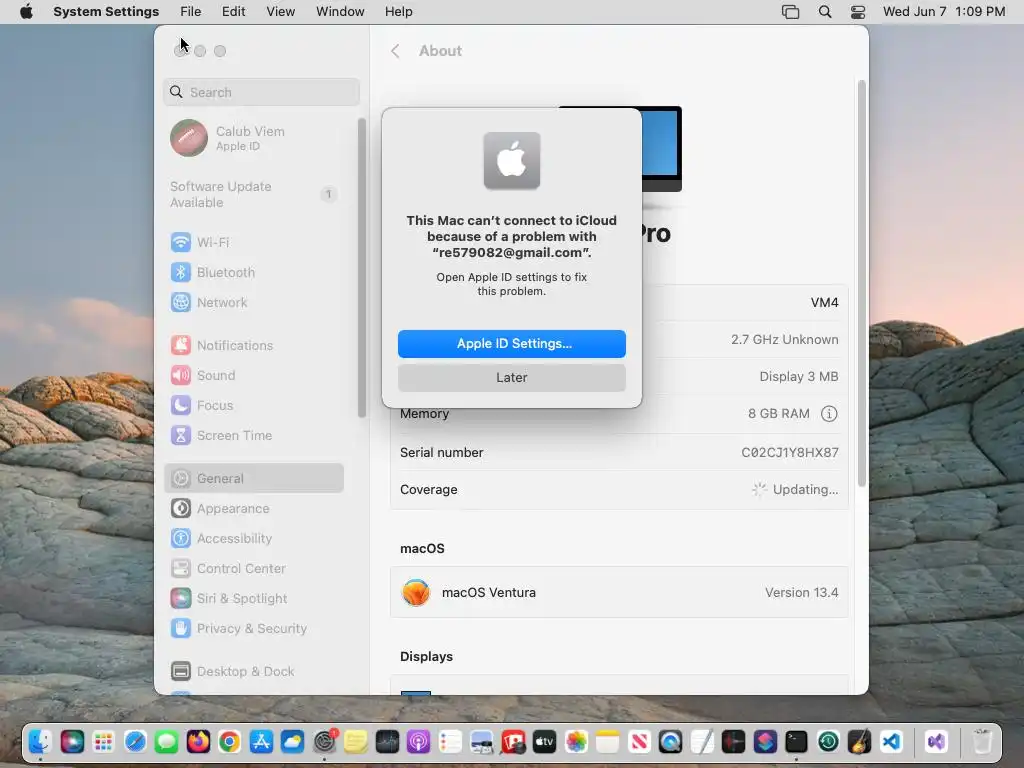The image size is (1024, 768).
Task: Open Messages from the Dock
Action: tap(167, 742)
